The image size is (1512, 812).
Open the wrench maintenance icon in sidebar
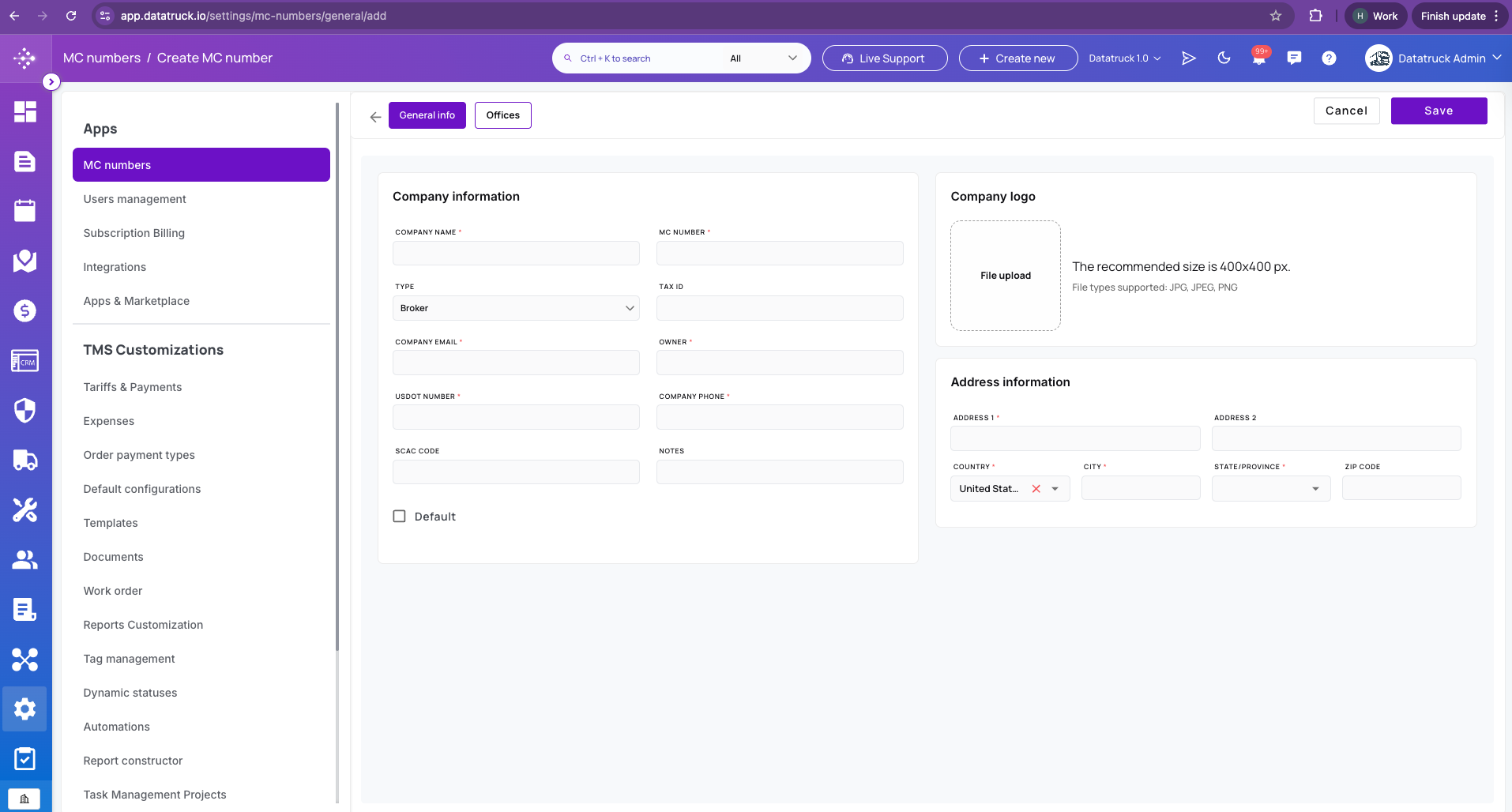[x=25, y=509]
